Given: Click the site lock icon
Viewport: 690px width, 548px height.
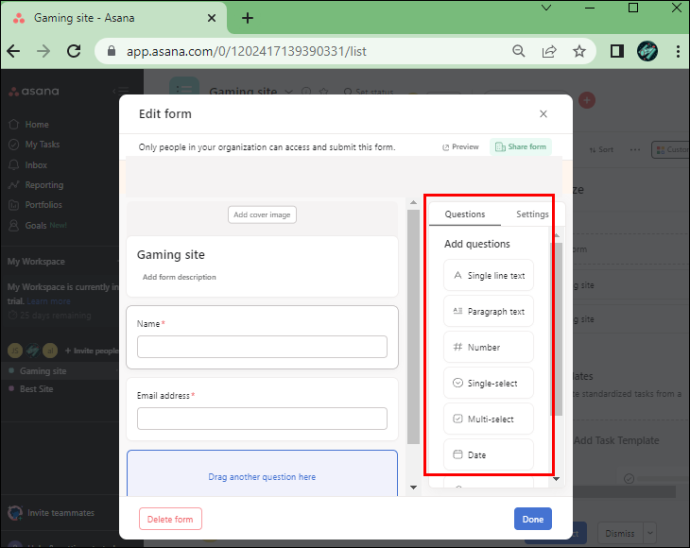Looking at the screenshot, I should pyautogui.click(x=111, y=51).
